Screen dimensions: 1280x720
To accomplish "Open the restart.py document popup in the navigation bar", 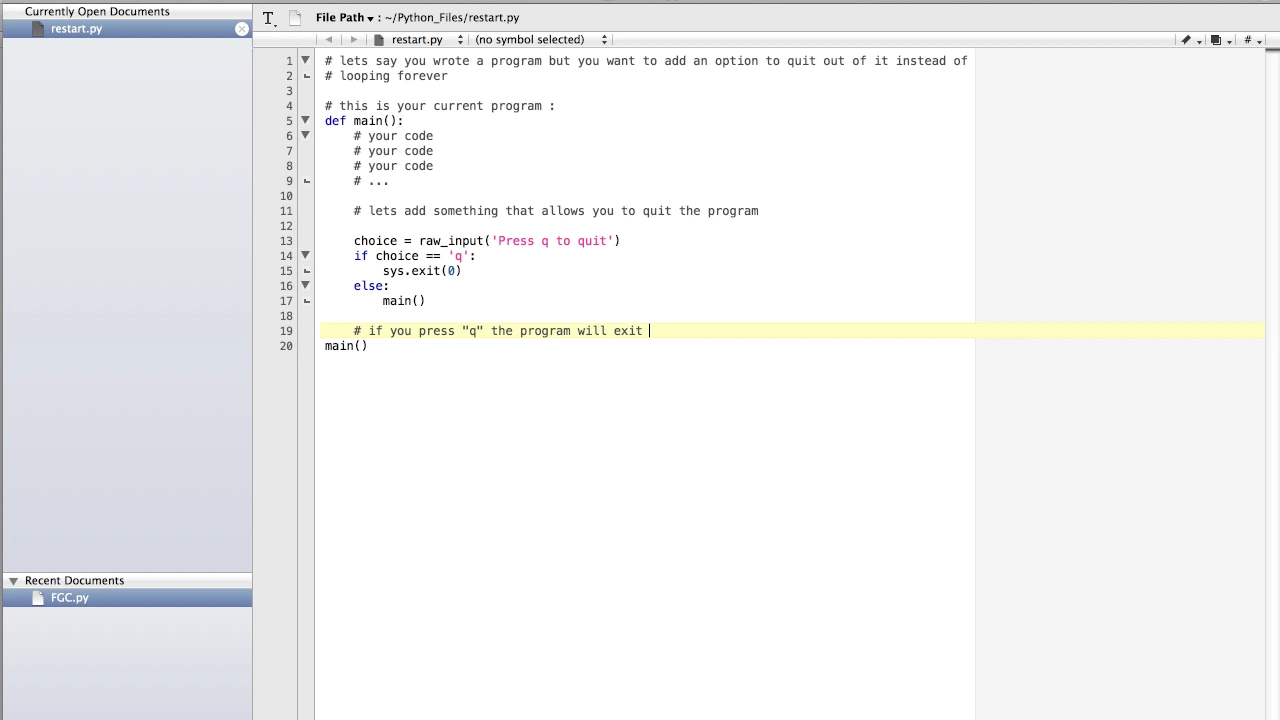I will tap(419, 40).
